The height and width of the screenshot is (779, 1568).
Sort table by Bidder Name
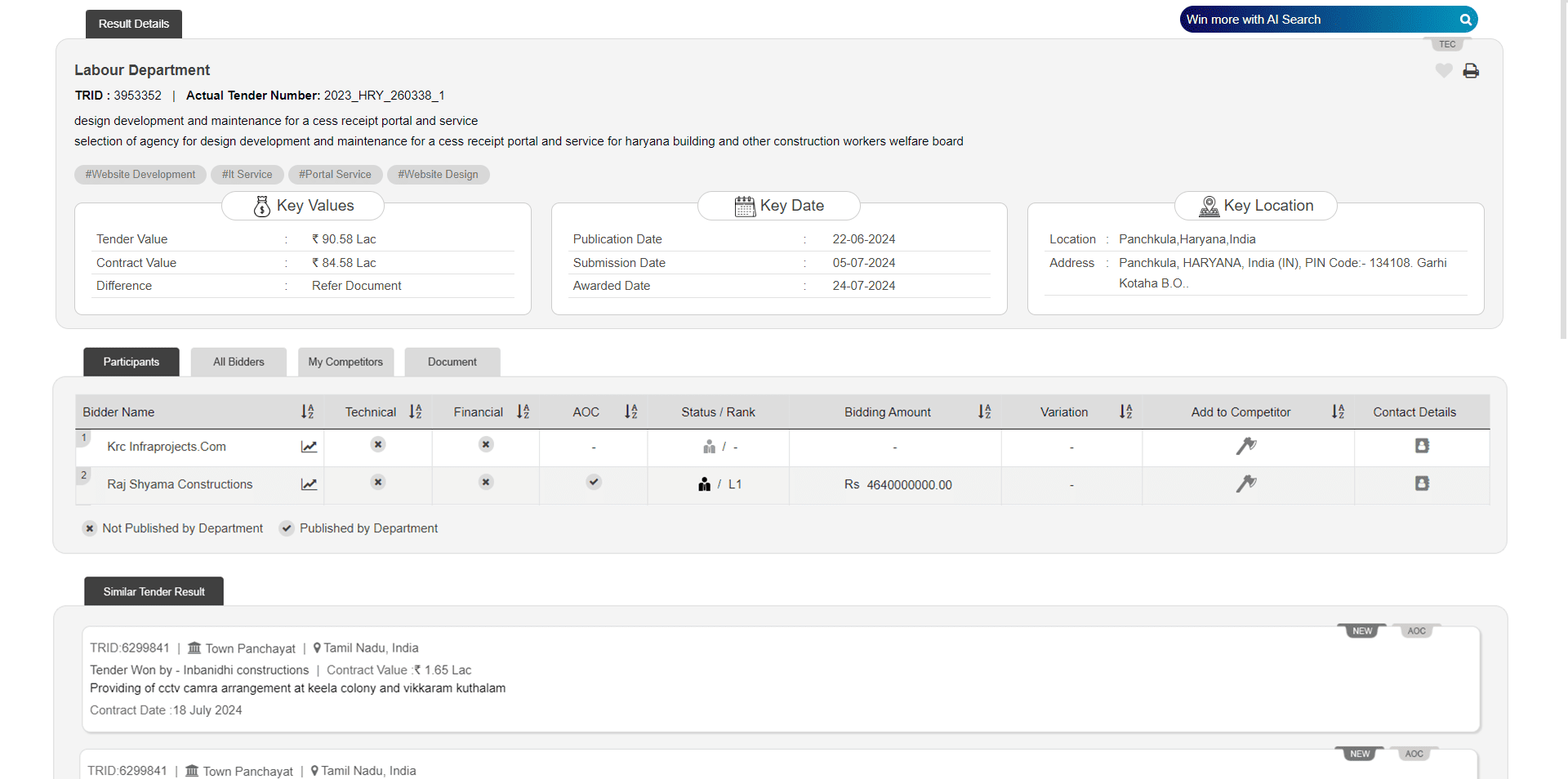click(x=307, y=412)
